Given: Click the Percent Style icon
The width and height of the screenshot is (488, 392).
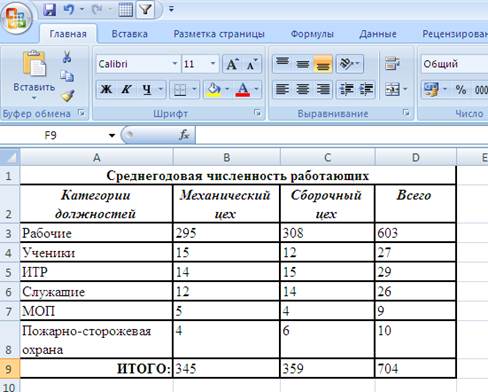Looking at the screenshot, I should point(461,89).
